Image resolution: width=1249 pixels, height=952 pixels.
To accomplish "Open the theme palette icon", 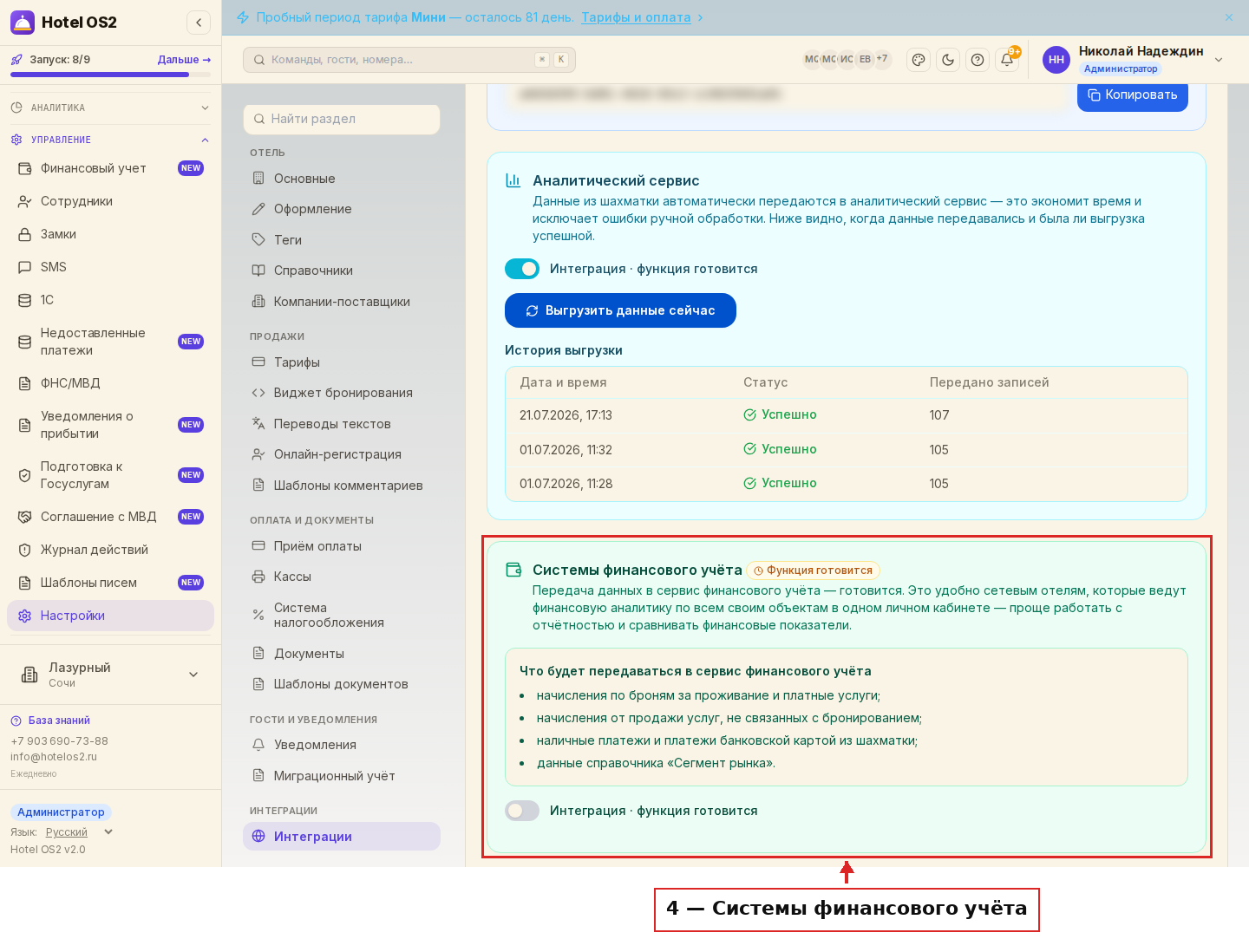I will 919,60.
